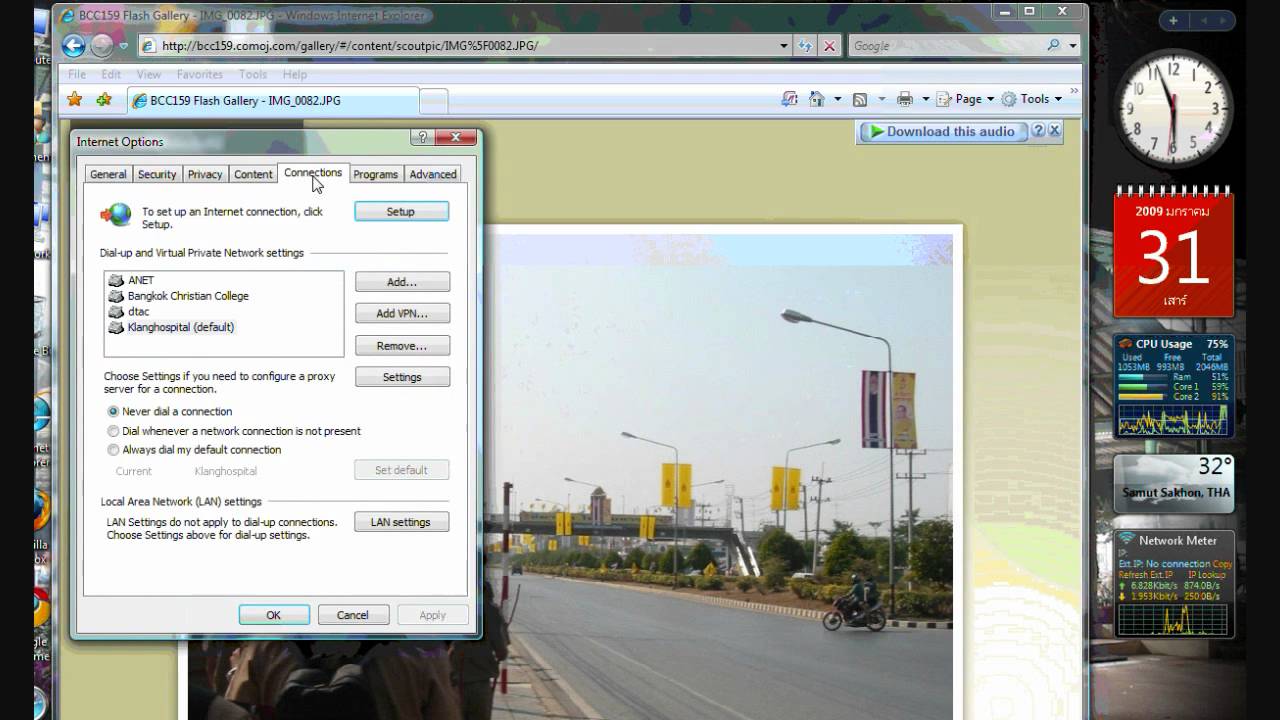Screen dimensions: 1280x720
Task: Open LAN settings
Action: pos(401,522)
